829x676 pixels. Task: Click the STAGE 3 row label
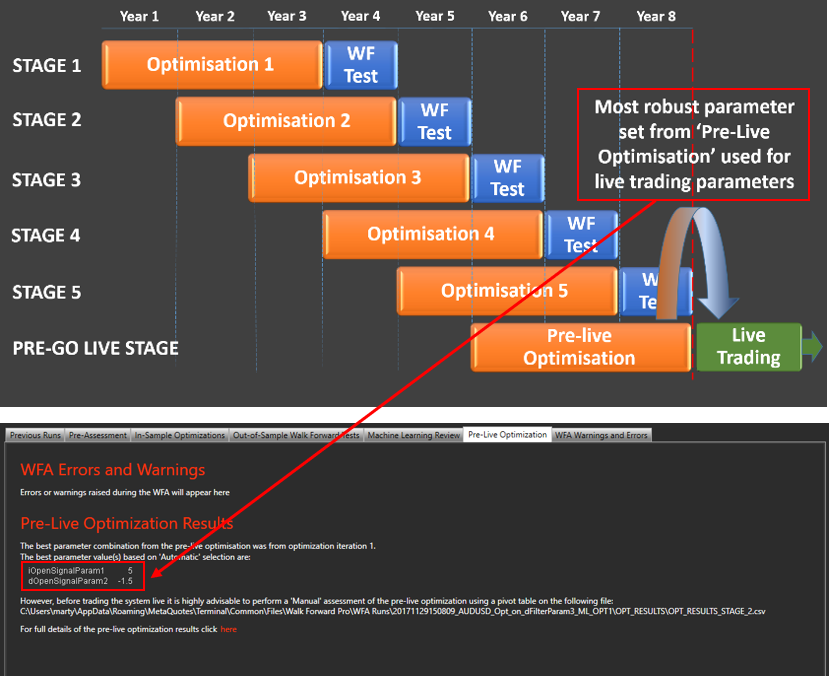(x=47, y=180)
